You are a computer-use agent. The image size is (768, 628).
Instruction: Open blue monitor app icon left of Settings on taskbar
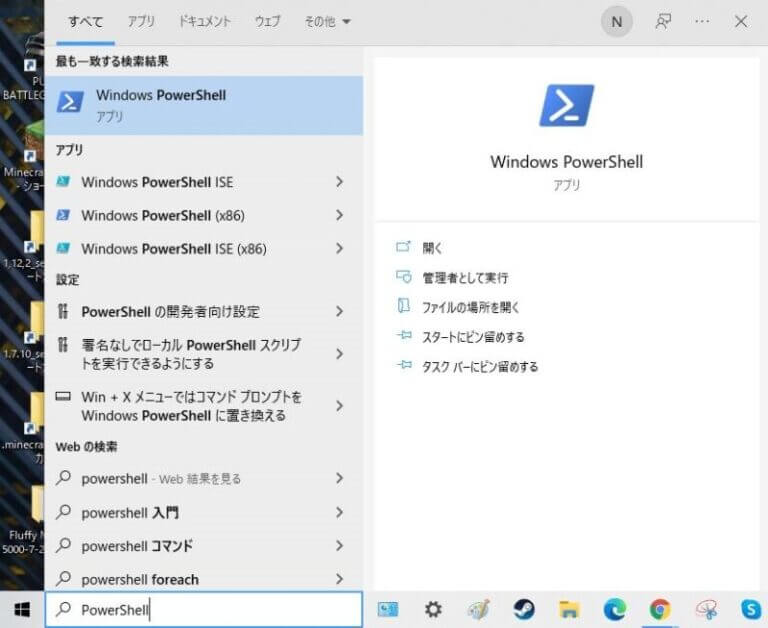pyautogui.click(x=388, y=610)
